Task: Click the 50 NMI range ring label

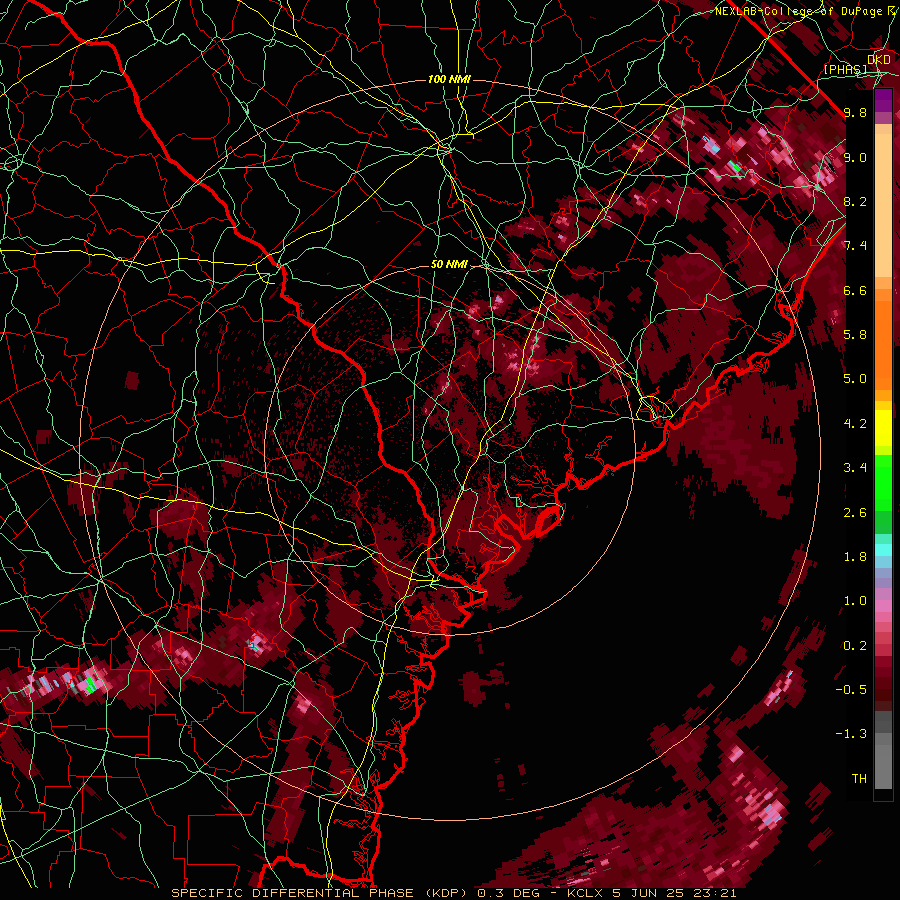Action: (x=449, y=265)
